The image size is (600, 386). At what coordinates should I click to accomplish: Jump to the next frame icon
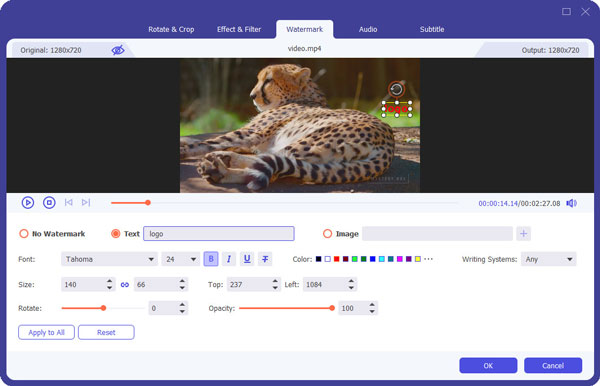coord(86,202)
